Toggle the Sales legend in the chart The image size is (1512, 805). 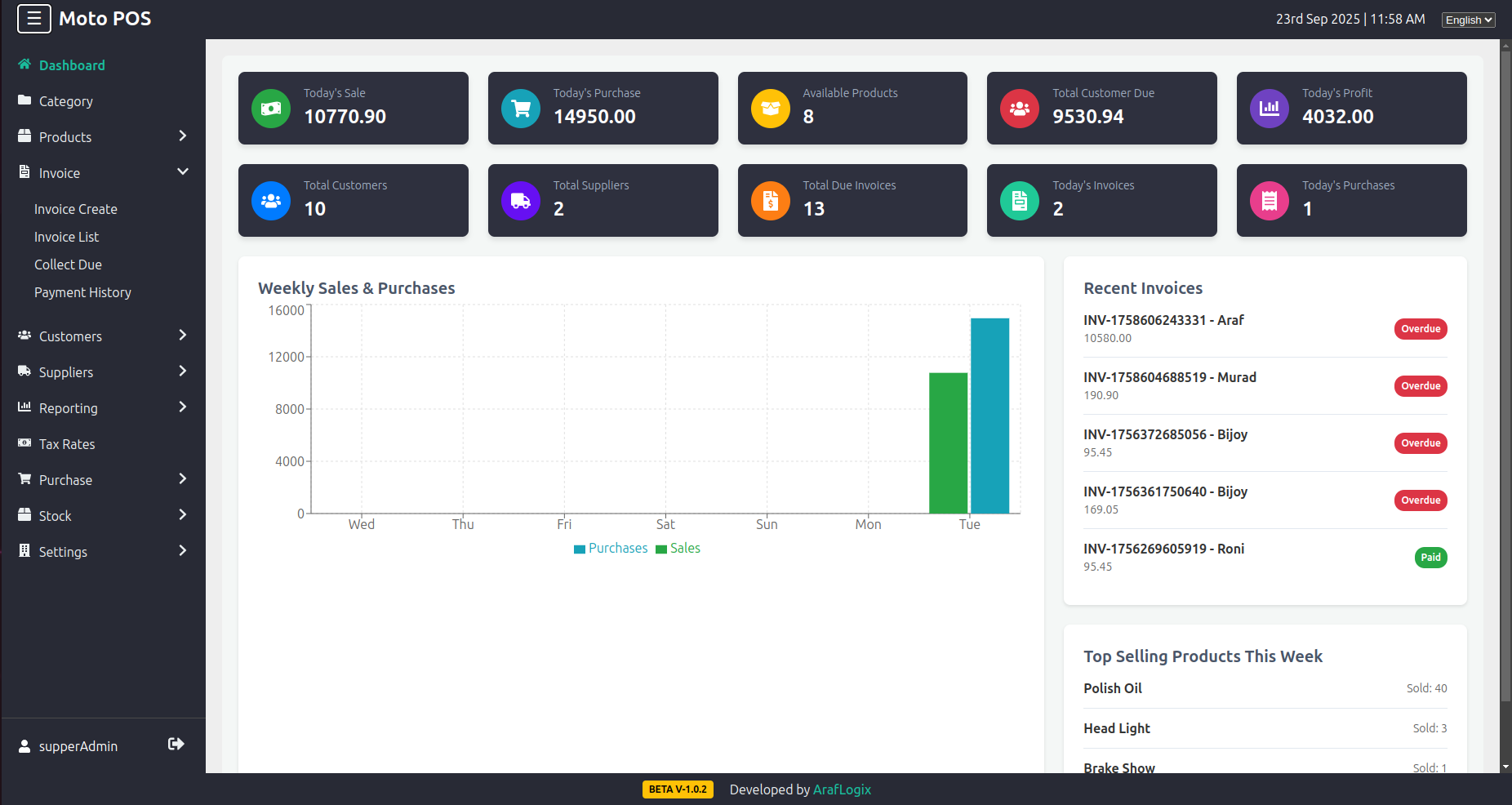click(678, 548)
